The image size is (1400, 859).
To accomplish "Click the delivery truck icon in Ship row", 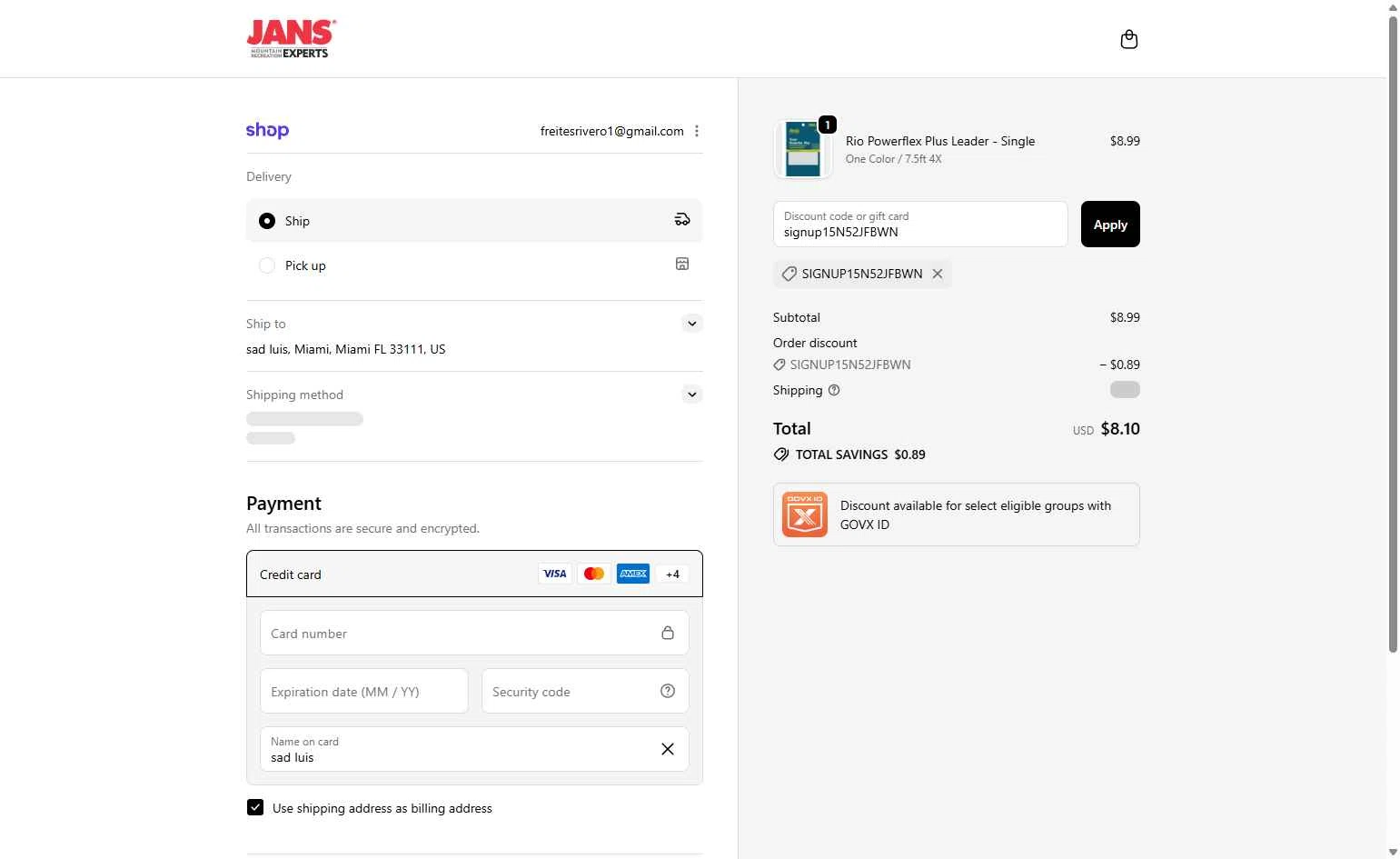I will point(682,220).
